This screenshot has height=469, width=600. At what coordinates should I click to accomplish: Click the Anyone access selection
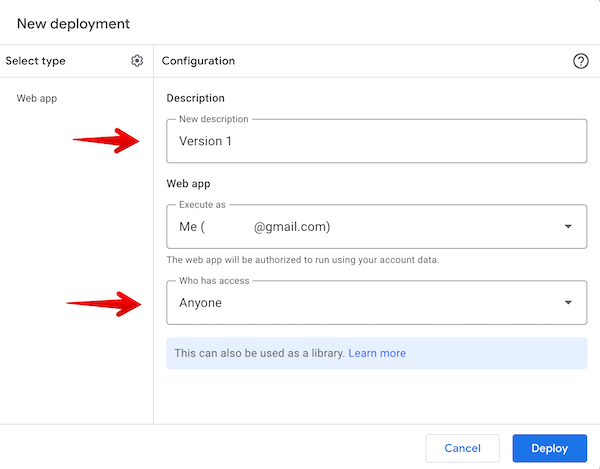point(201,303)
